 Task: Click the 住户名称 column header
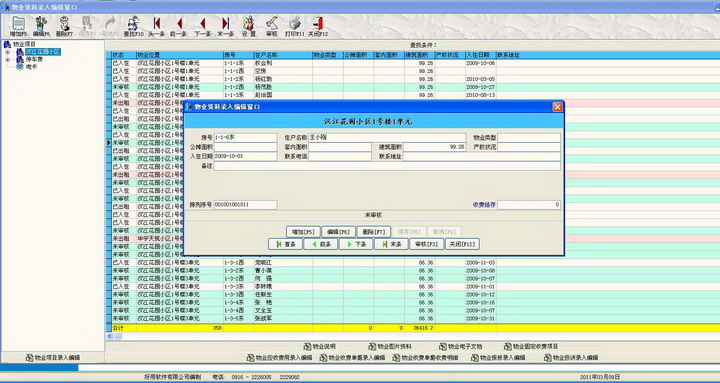pos(283,55)
